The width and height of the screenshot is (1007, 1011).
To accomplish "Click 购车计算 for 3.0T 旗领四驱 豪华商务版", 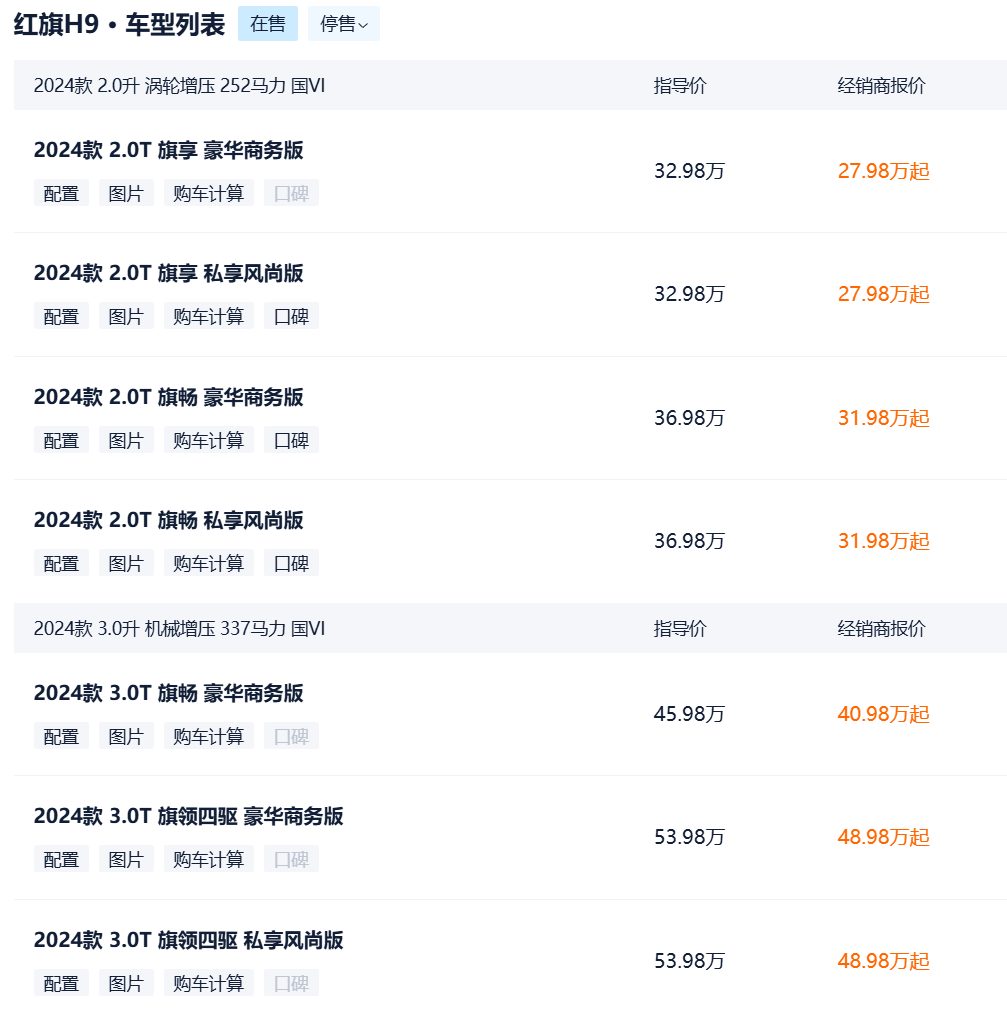I will [x=208, y=860].
